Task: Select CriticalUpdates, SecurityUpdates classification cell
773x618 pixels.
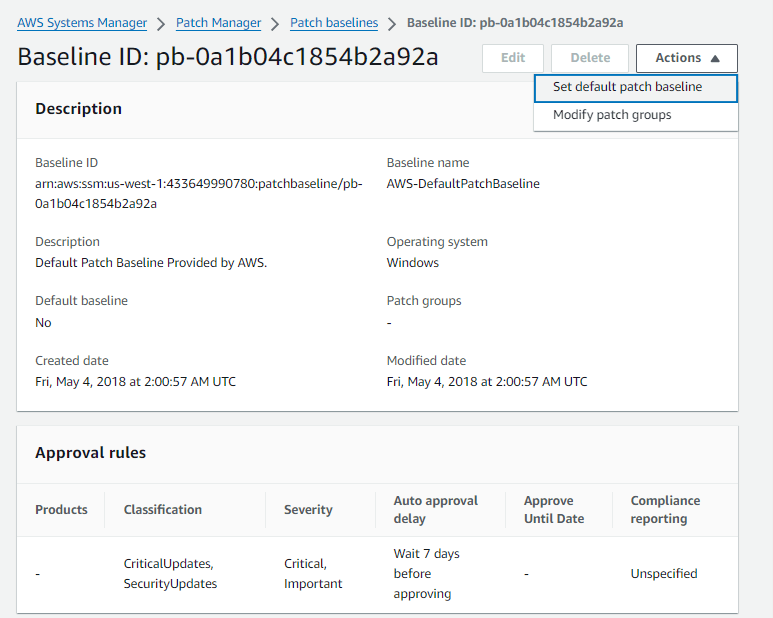Action: [x=170, y=574]
